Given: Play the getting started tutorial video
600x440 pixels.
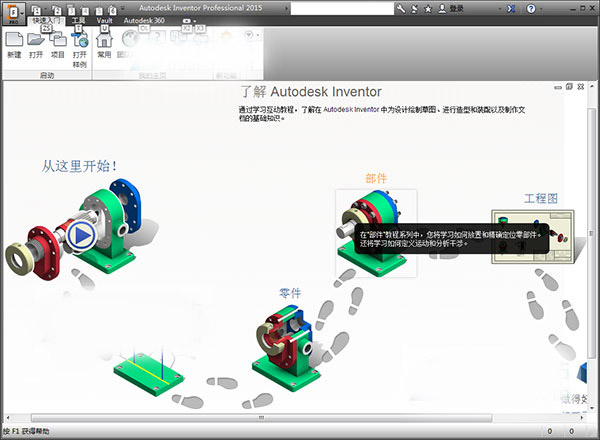Looking at the screenshot, I should click(81, 236).
